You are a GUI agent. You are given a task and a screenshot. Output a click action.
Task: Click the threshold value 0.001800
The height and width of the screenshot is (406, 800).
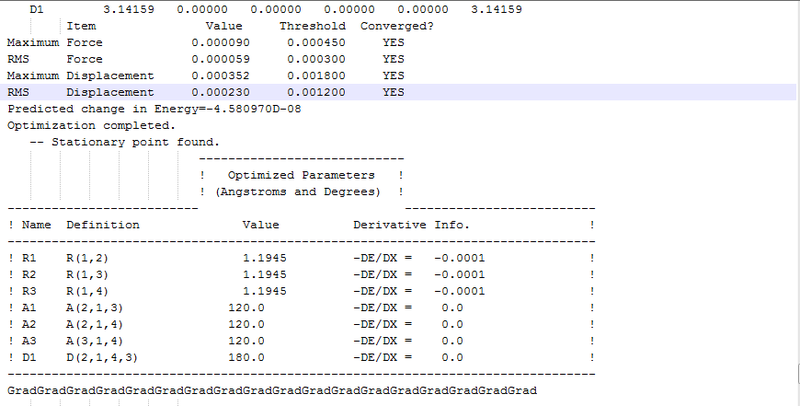click(316, 76)
